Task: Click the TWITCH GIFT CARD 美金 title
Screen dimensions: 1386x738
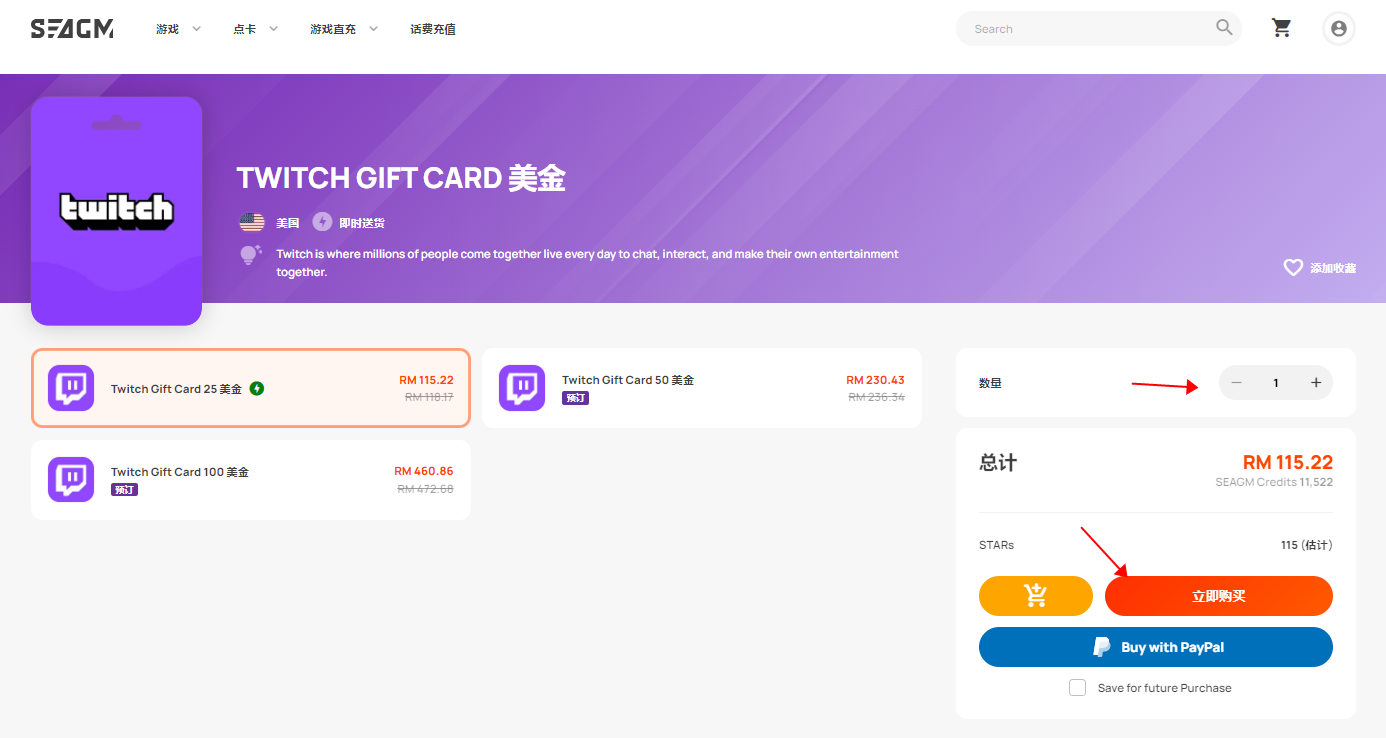Action: 401,179
